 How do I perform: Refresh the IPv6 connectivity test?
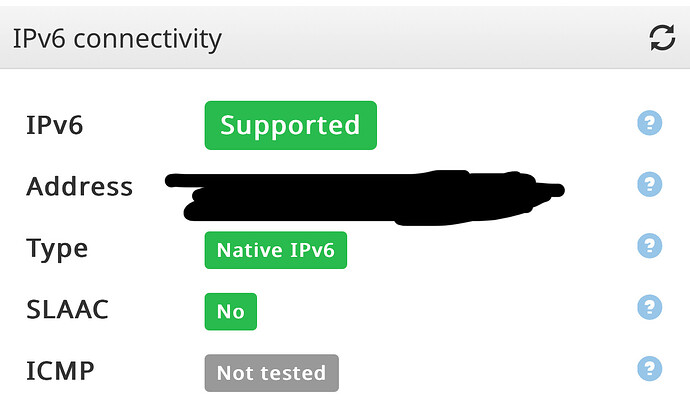(x=662, y=38)
